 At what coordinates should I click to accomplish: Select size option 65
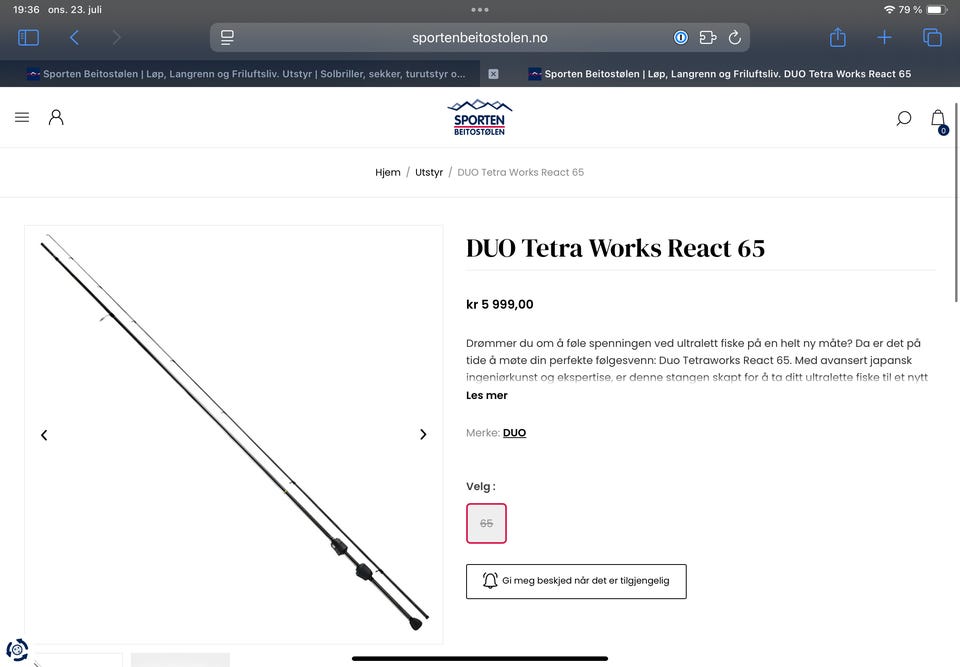tap(486, 523)
